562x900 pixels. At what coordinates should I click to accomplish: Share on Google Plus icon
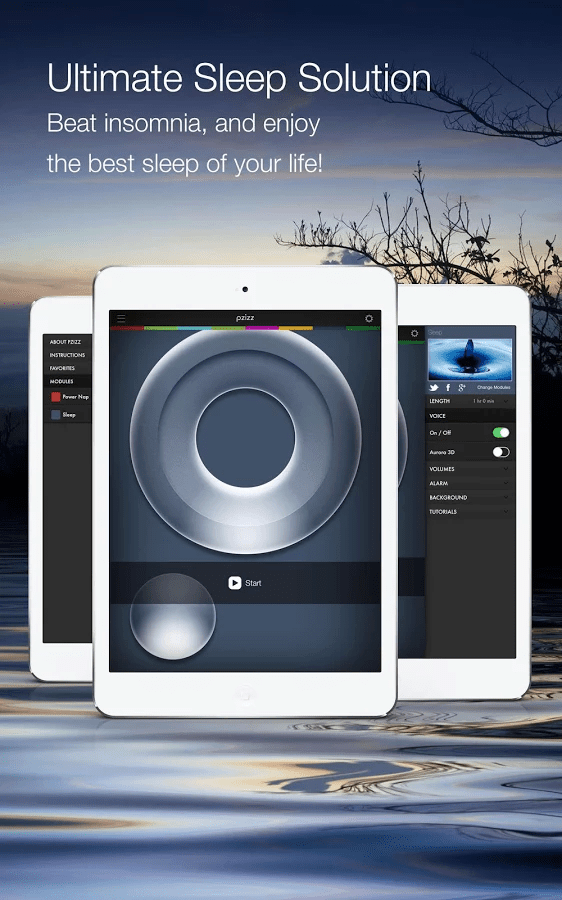[462, 387]
